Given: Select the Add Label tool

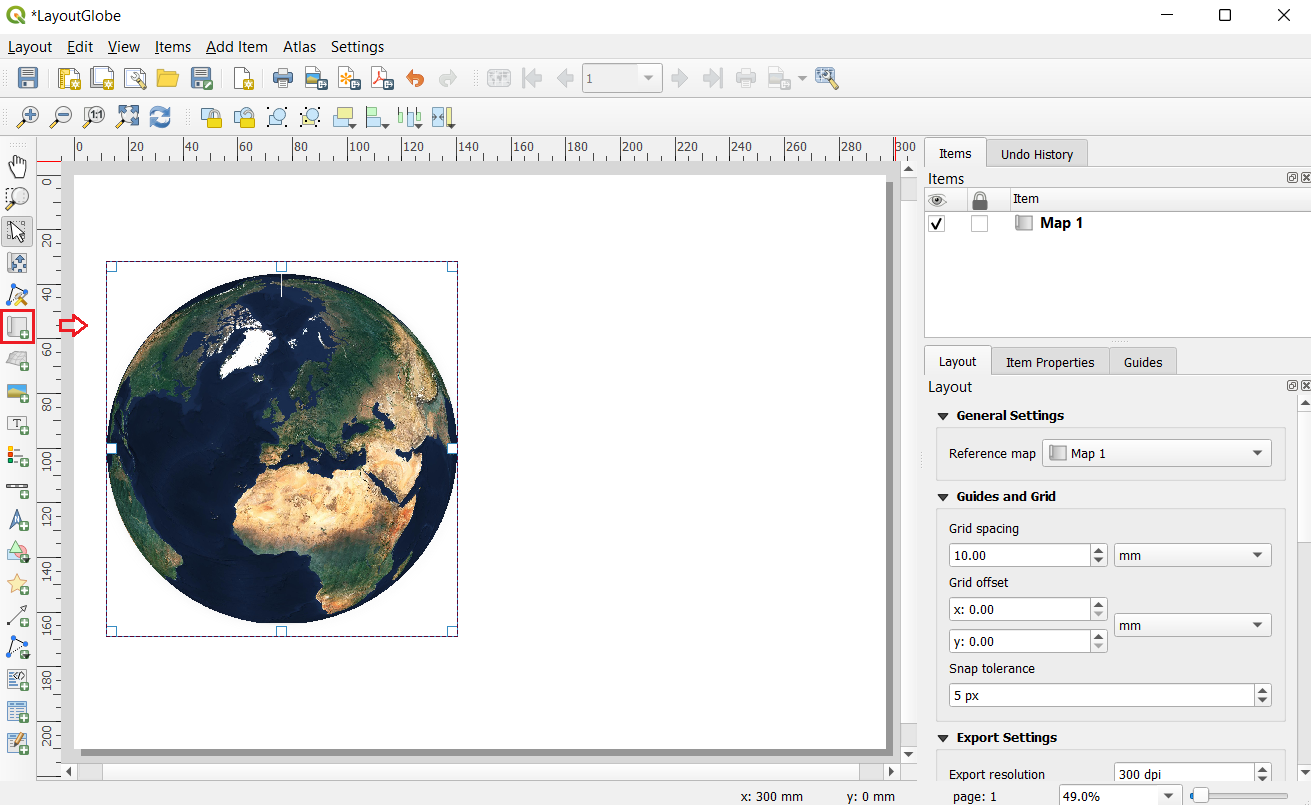Looking at the screenshot, I should pos(17,424).
